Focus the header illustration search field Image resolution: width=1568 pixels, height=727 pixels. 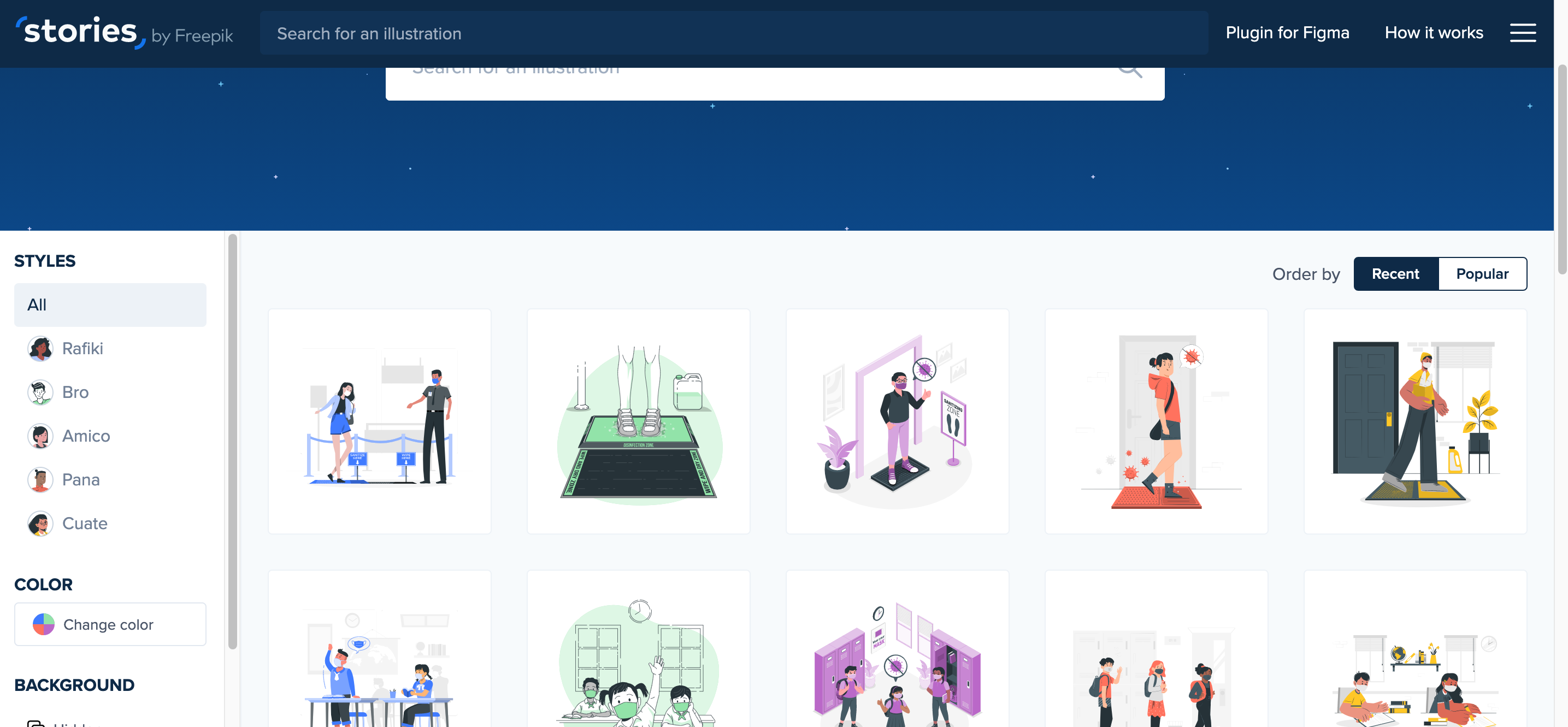pyautogui.click(x=734, y=33)
